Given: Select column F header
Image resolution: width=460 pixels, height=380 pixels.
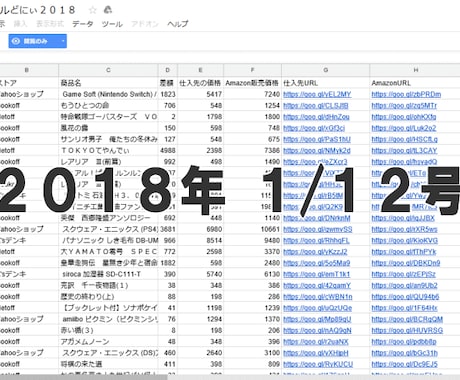Looking at the screenshot, I should 252,70.
